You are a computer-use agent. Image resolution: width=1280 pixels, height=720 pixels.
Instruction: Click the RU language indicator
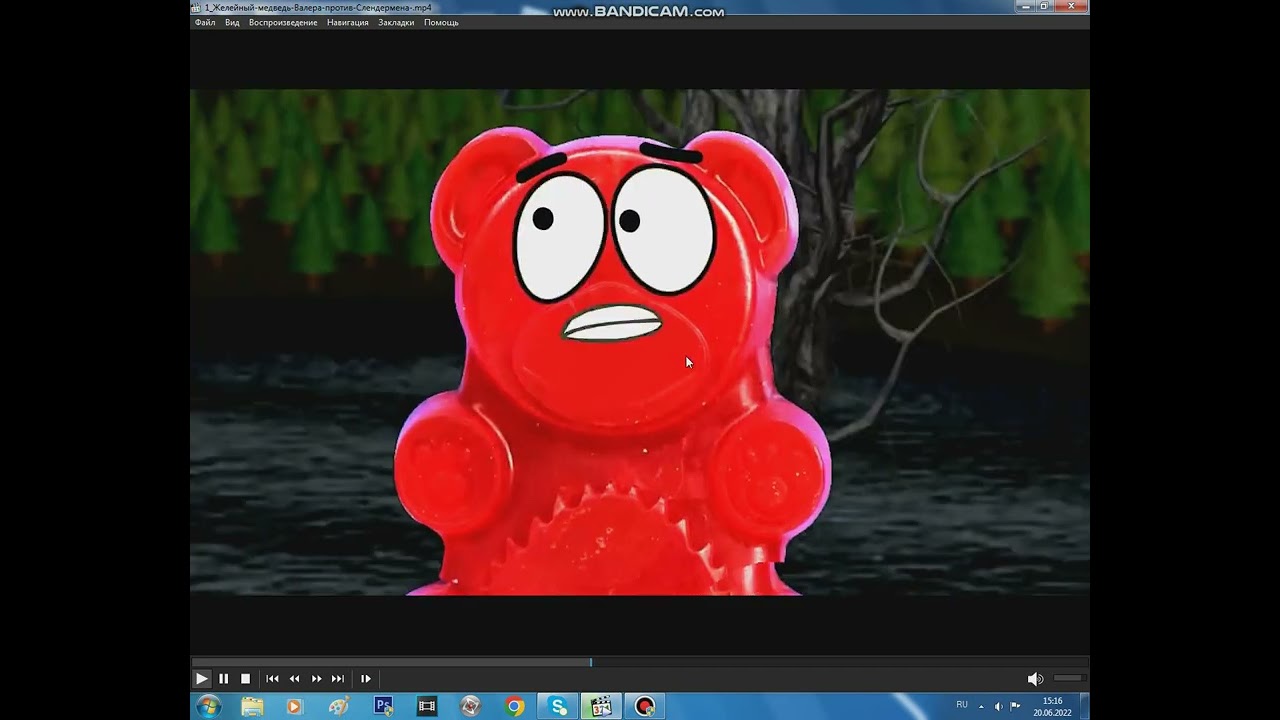[x=962, y=705]
